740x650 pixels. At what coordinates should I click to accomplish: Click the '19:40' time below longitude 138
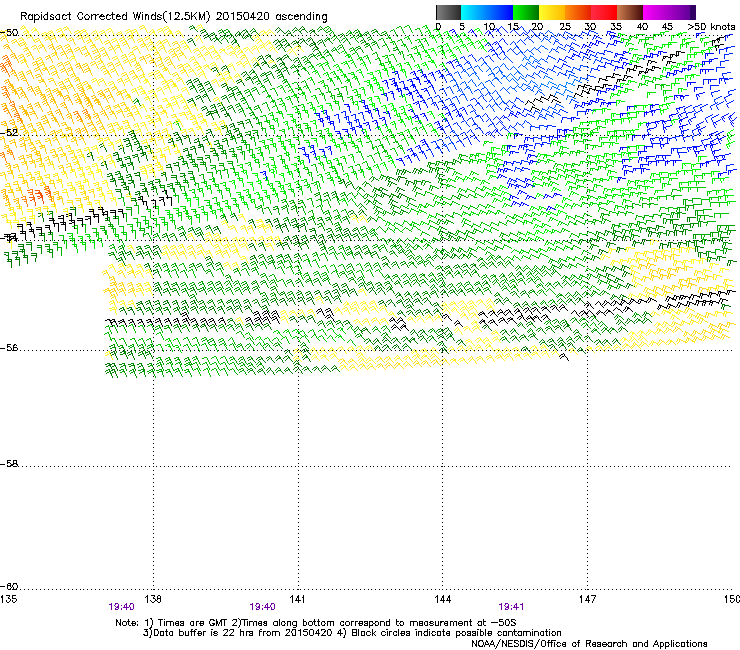(121, 607)
